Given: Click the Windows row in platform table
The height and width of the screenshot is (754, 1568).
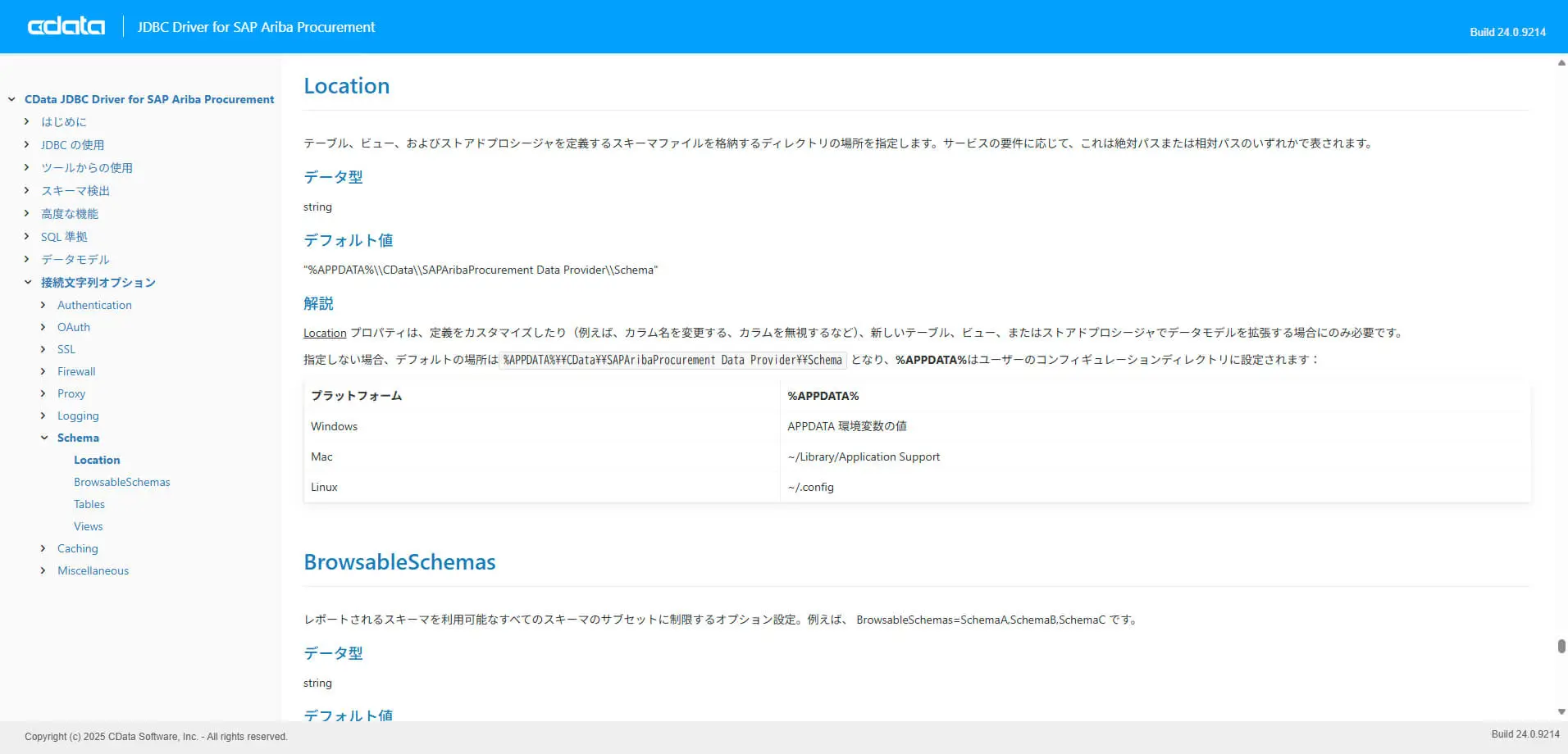Looking at the screenshot, I should 917,426.
